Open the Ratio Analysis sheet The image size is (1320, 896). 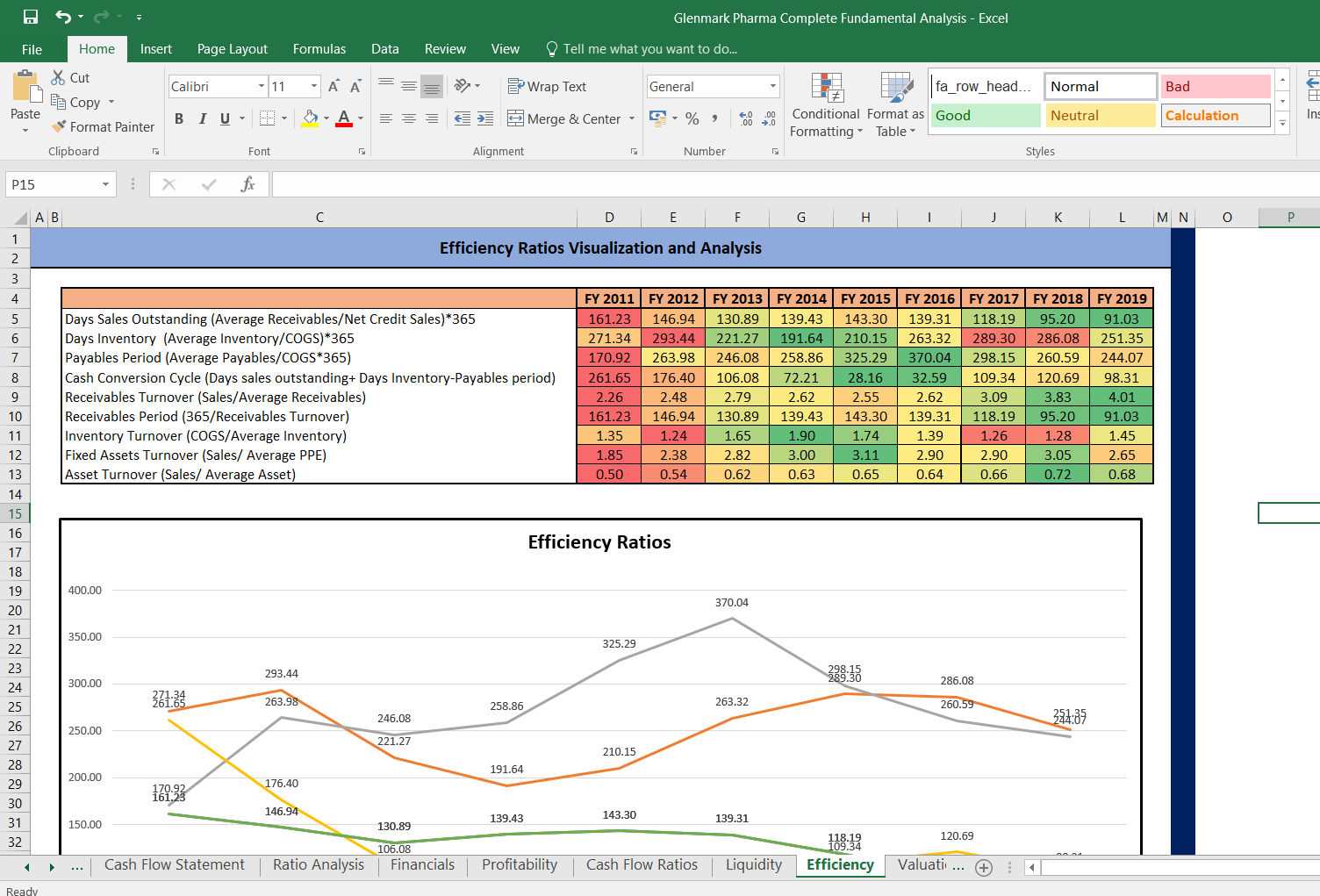point(319,864)
